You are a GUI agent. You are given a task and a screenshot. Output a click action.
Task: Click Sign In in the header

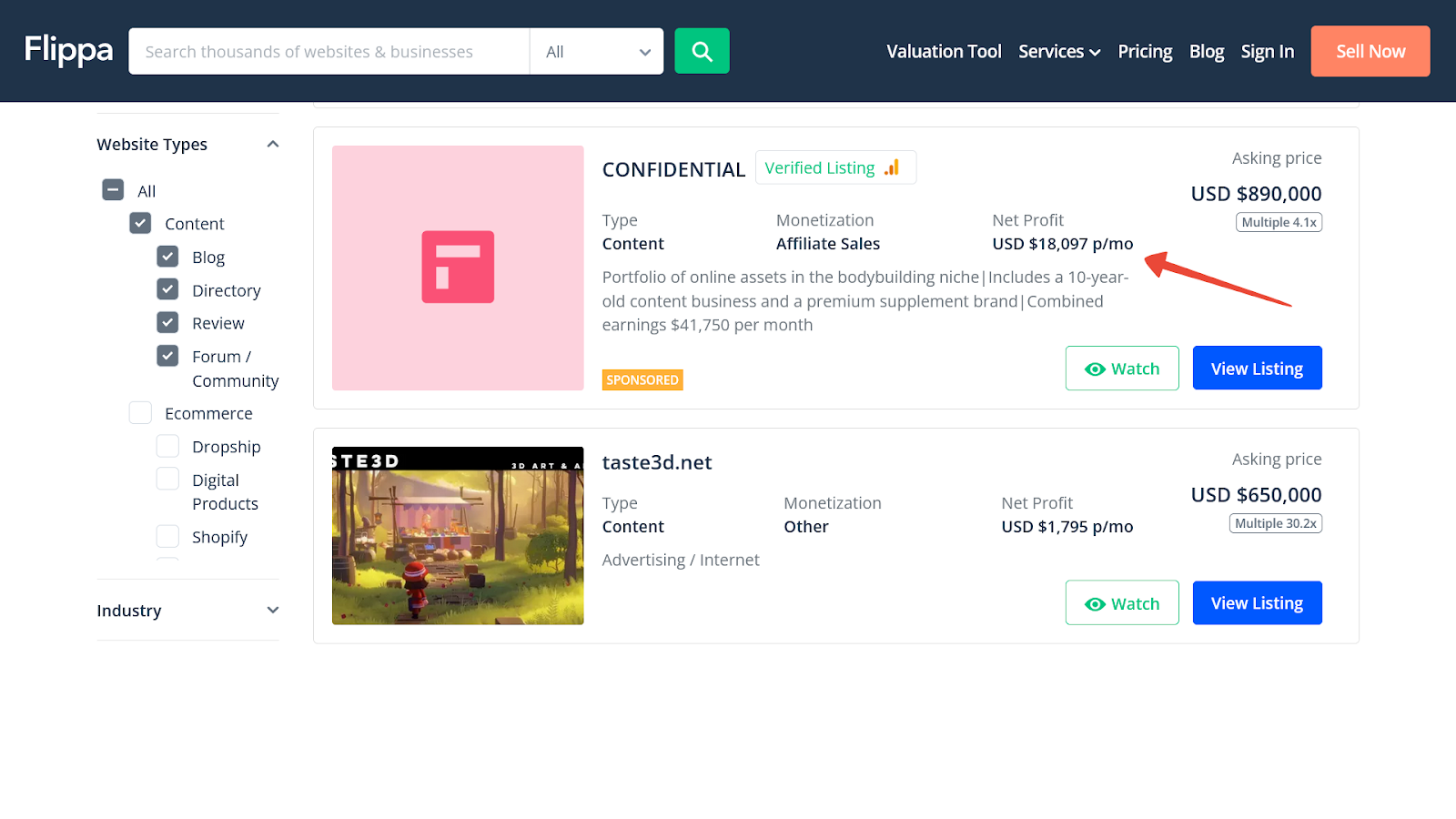(1268, 52)
